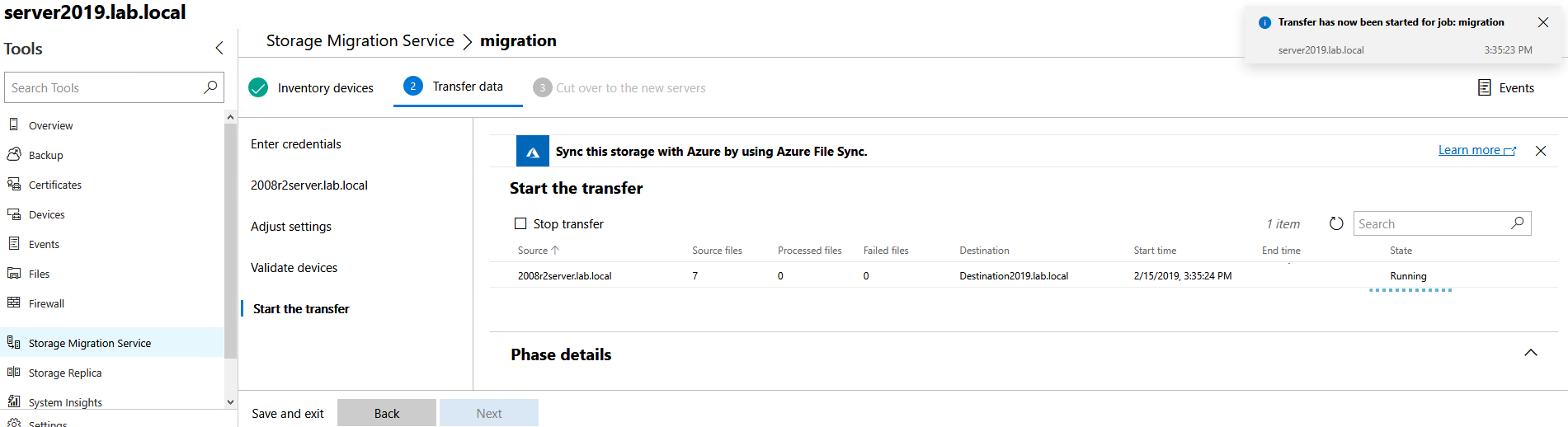Dismiss the transfer started notification
The width and height of the screenshot is (1568, 427).
click(1543, 22)
